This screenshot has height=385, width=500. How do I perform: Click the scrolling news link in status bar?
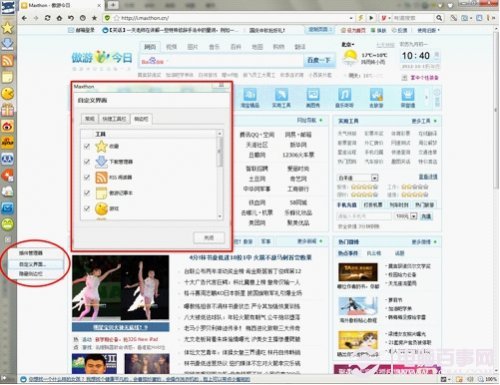139,379
